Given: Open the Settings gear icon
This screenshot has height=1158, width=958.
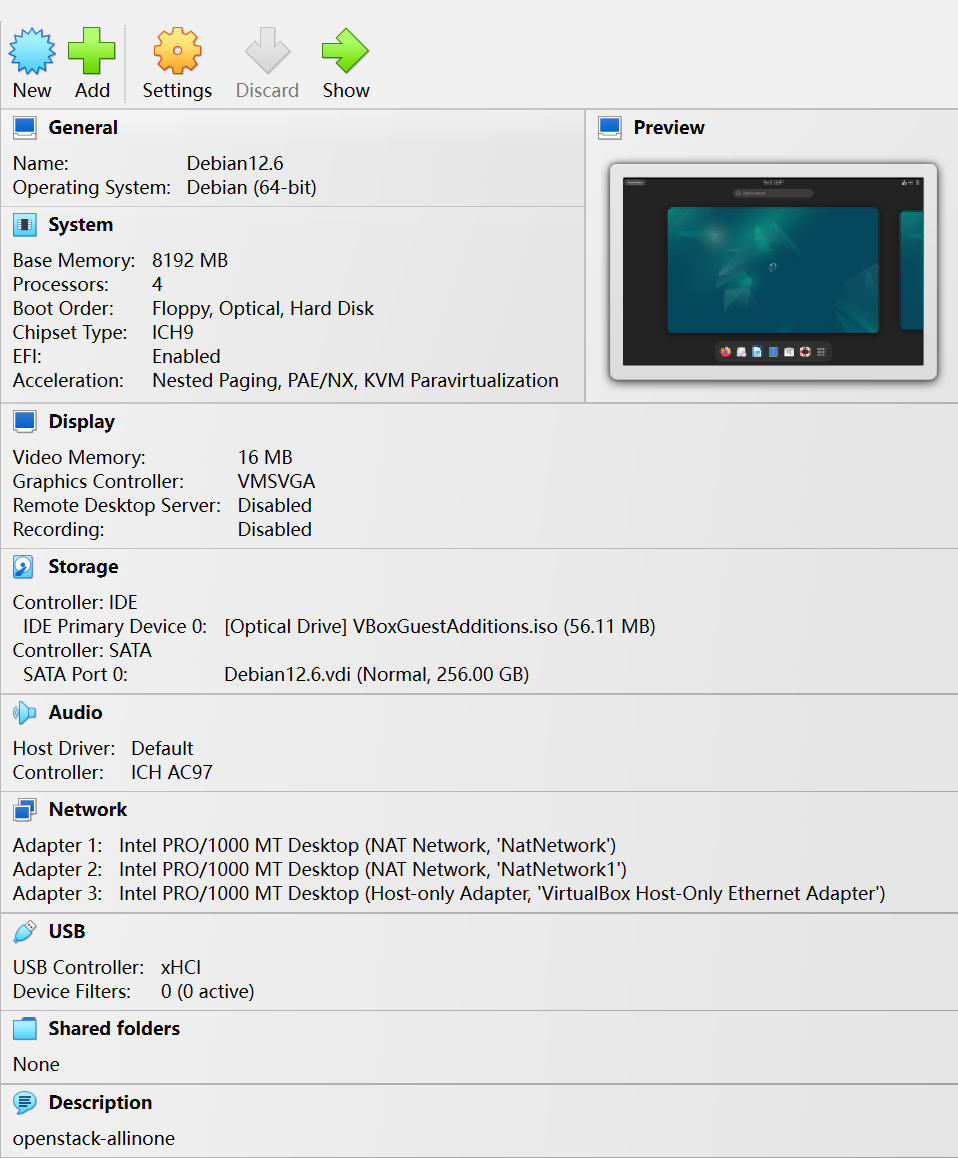Looking at the screenshot, I should click(177, 51).
